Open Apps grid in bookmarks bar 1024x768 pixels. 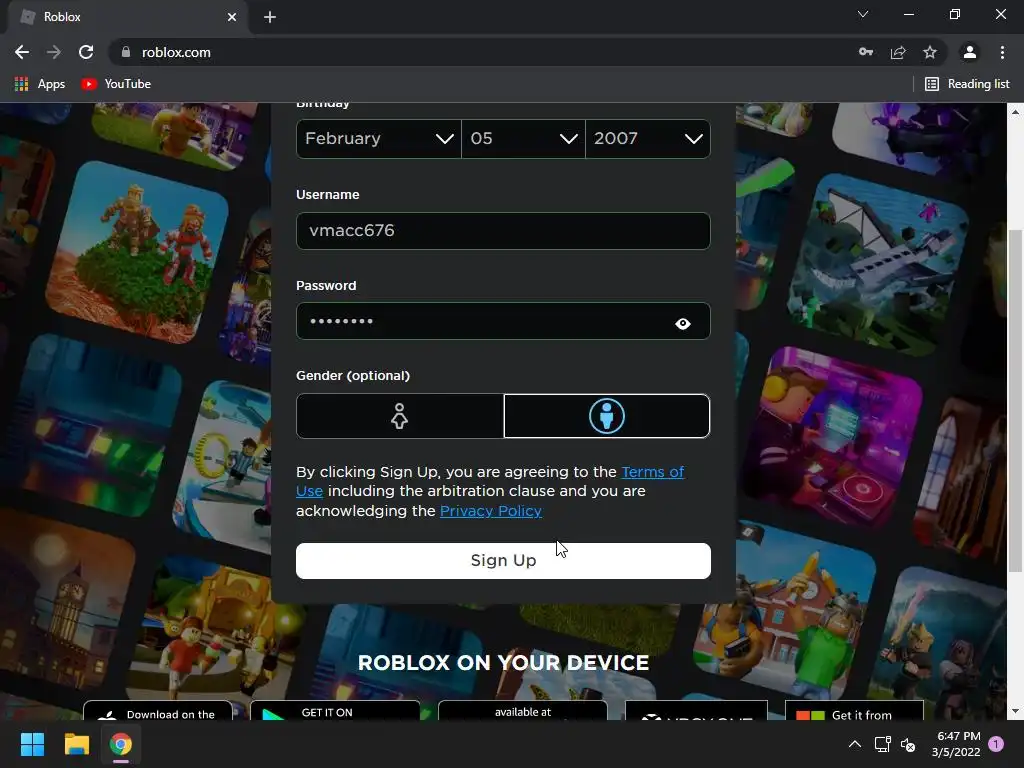click(x=39, y=84)
